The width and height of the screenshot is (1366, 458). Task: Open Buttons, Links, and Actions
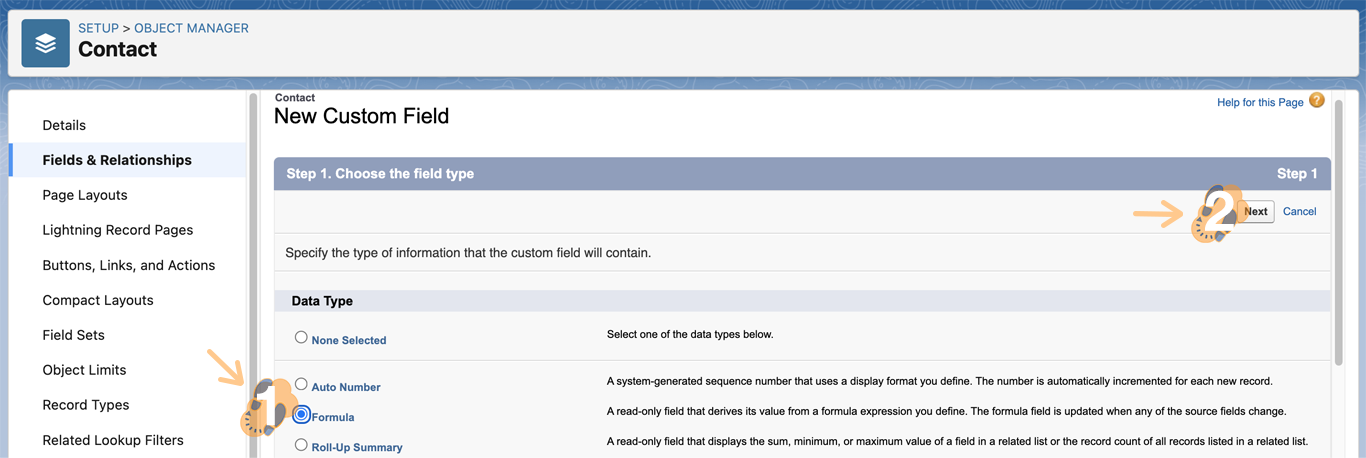[x=128, y=265]
